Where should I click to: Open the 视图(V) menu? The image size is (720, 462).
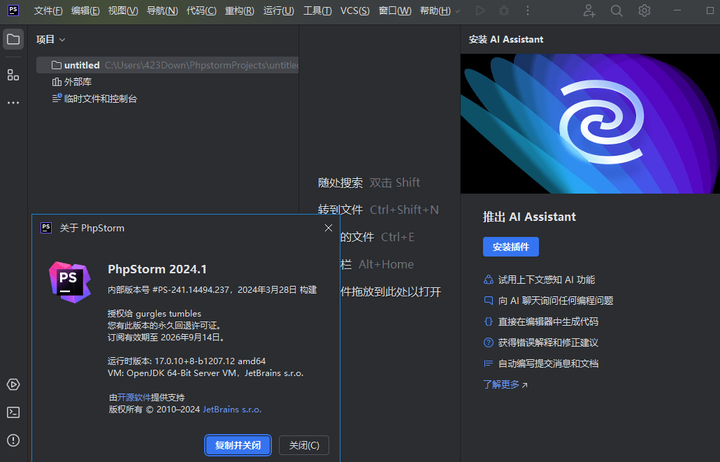click(123, 11)
